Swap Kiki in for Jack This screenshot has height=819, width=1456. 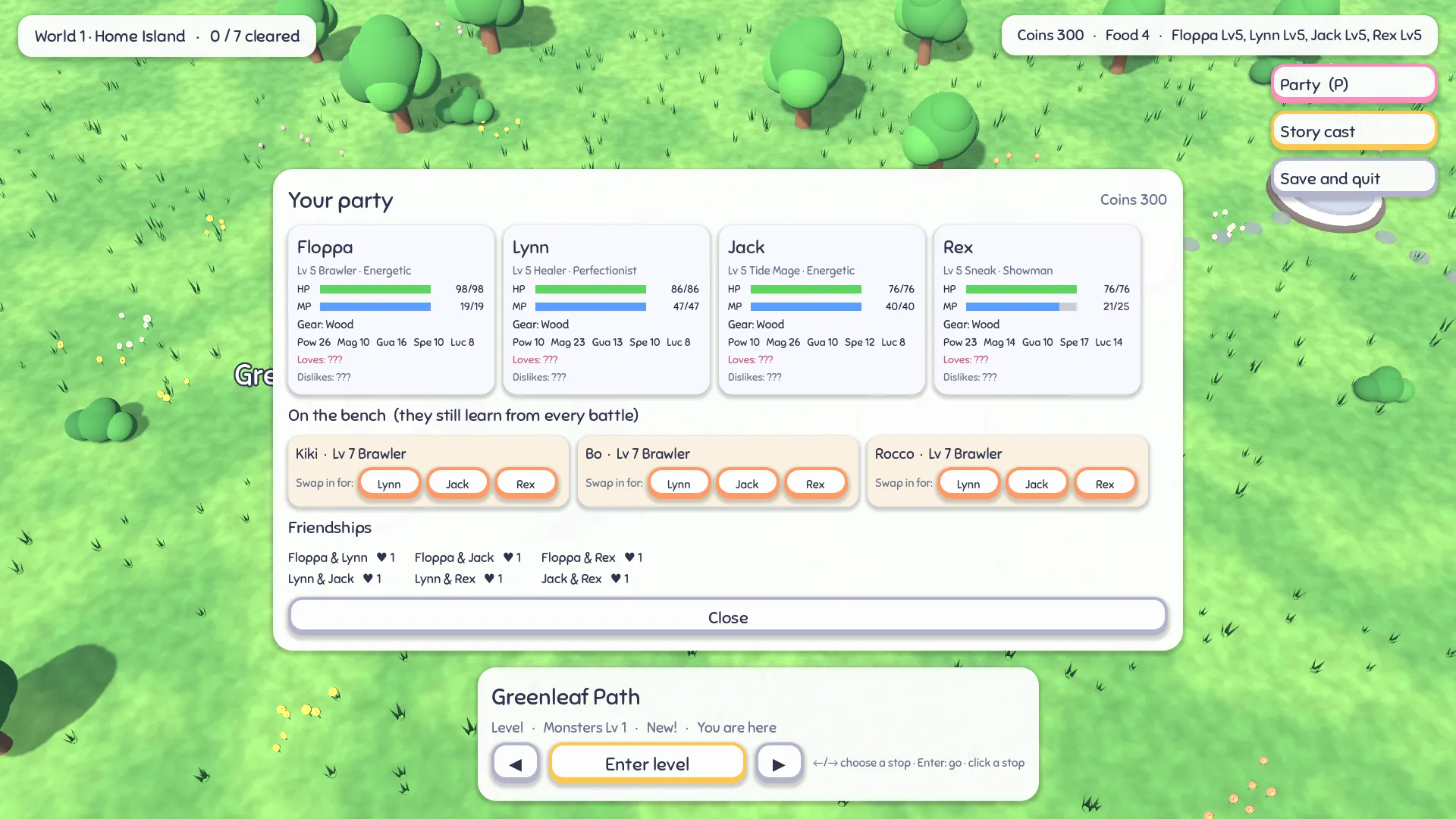pyautogui.click(x=457, y=484)
